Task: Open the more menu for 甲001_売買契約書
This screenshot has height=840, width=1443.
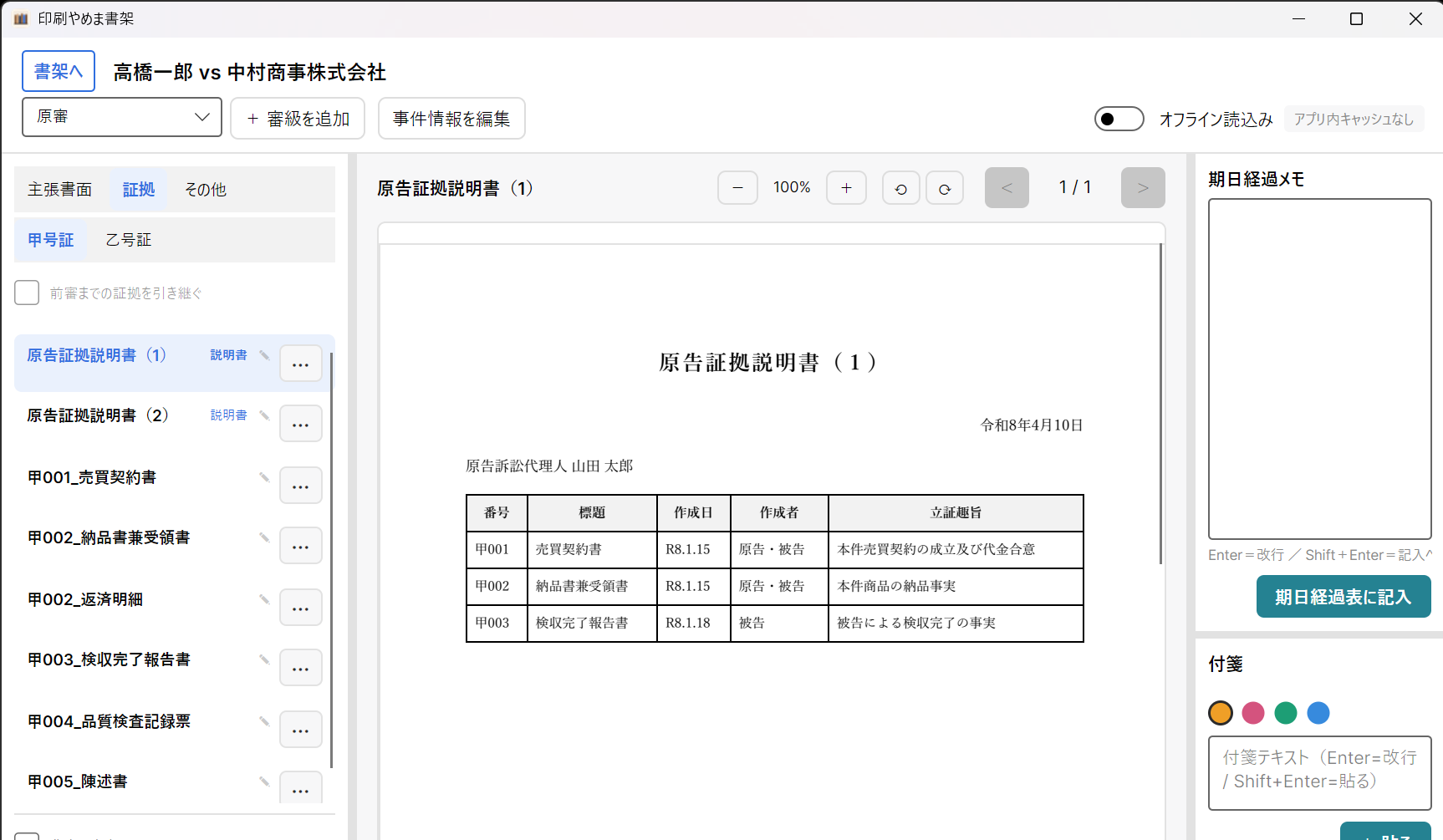Action: click(x=301, y=486)
